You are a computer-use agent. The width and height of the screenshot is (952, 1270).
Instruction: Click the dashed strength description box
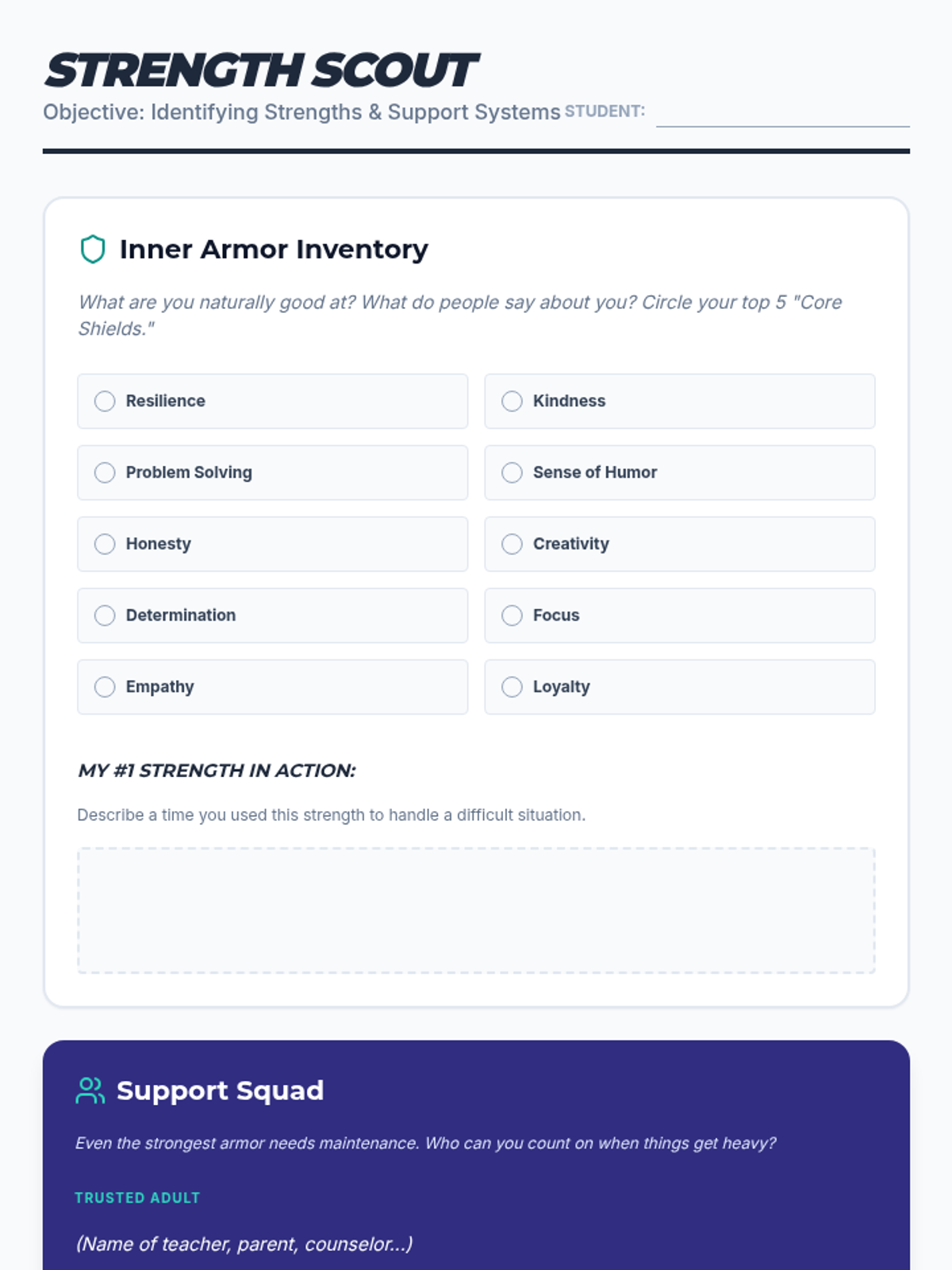coord(476,910)
